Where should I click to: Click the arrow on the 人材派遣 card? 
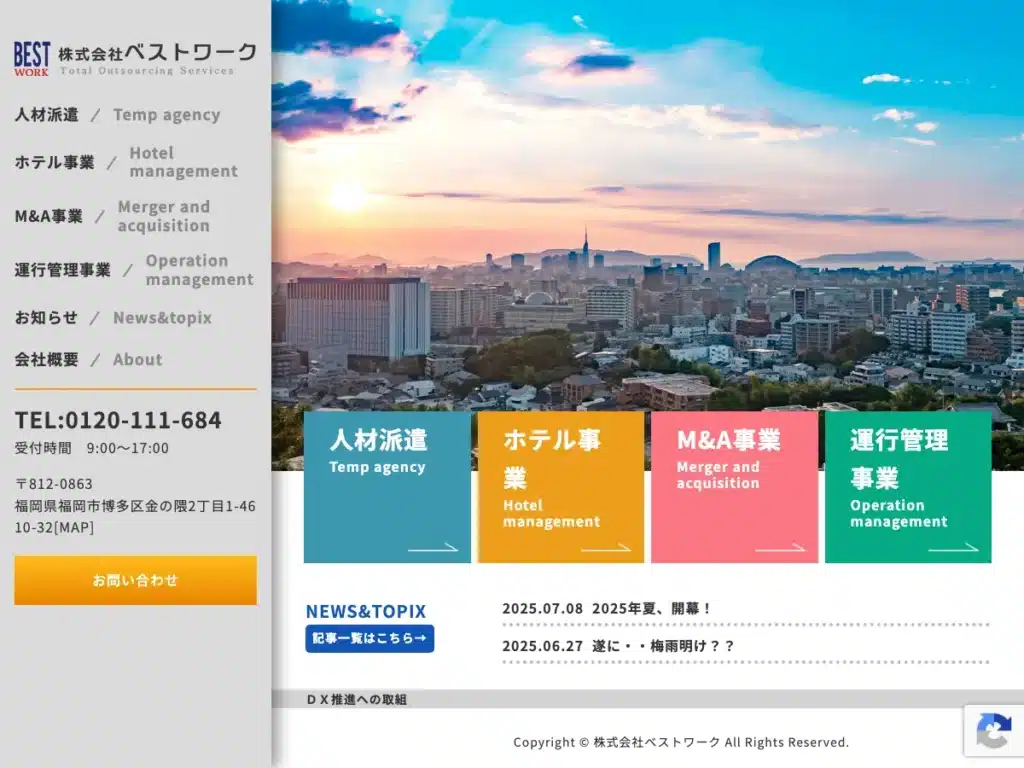click(x=433, y=547)
